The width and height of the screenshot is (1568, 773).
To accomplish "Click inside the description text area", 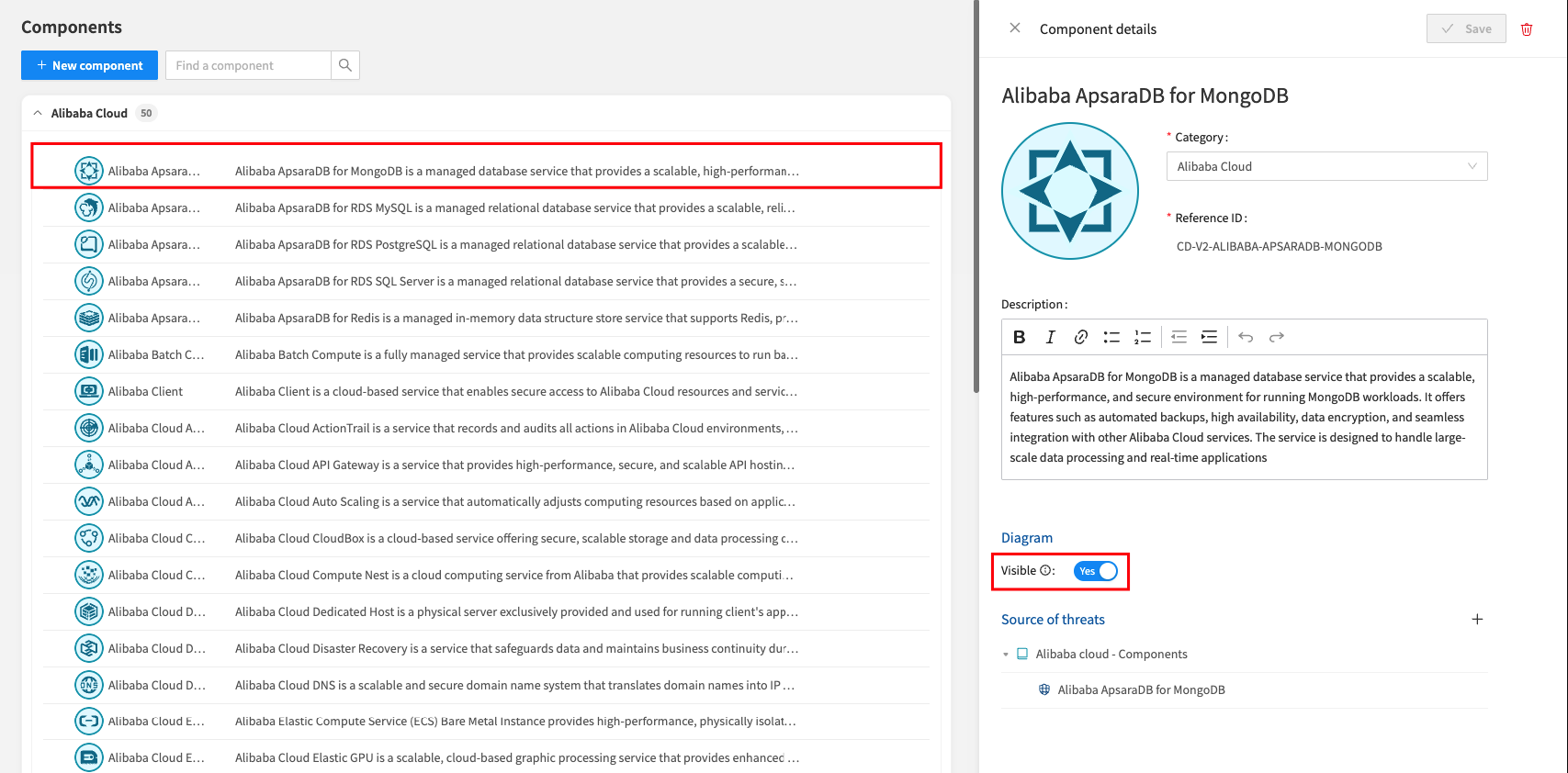I will coord(1244,417).
